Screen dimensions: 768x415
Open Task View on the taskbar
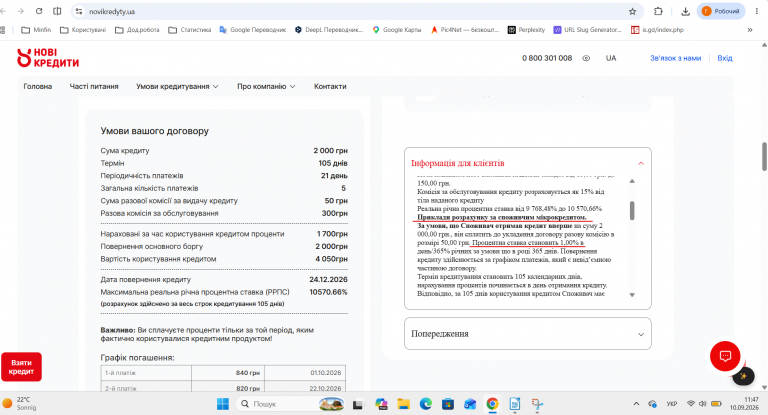tap(358, 404)
